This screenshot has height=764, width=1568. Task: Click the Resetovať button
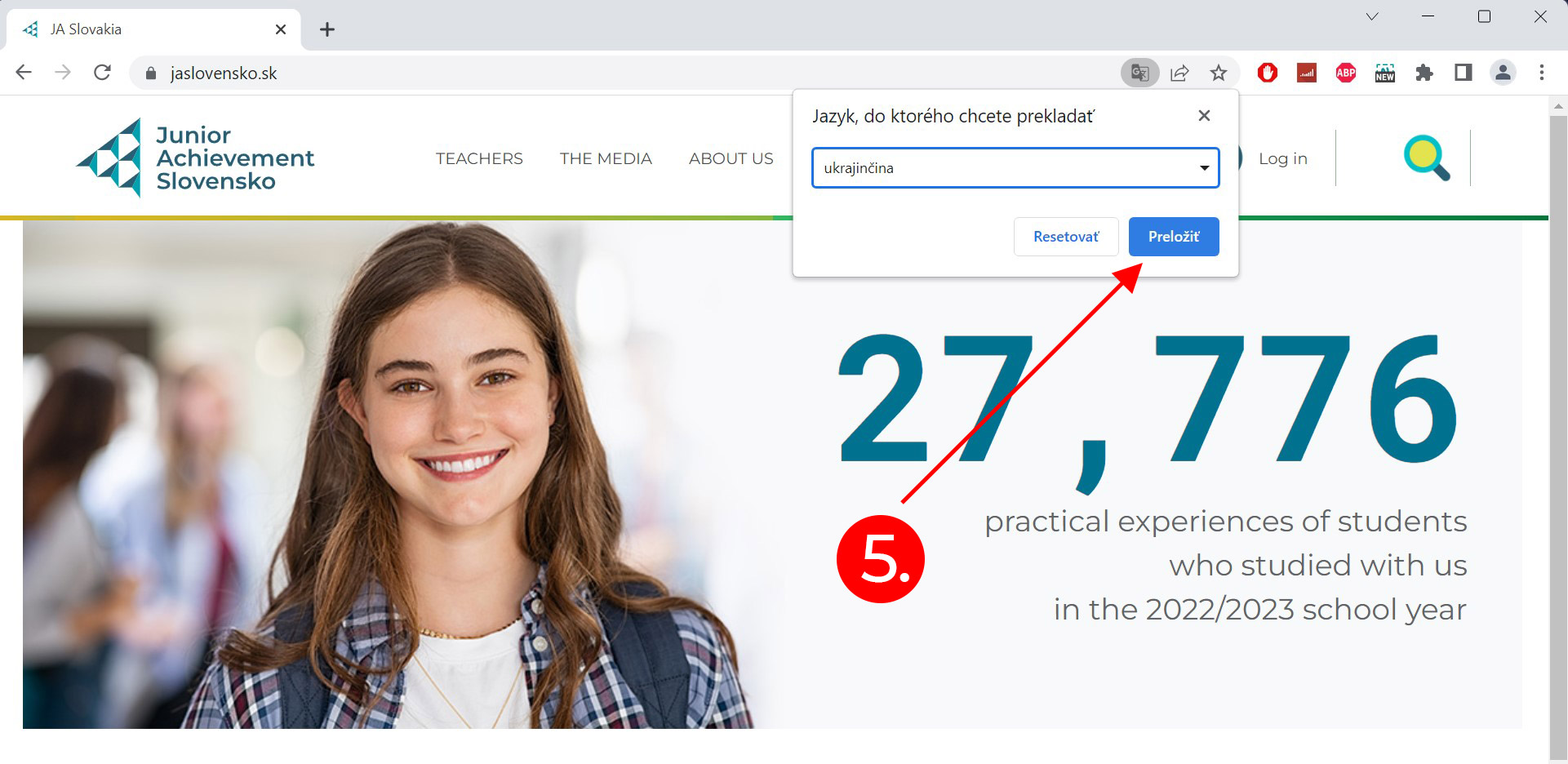[1066, 237]
